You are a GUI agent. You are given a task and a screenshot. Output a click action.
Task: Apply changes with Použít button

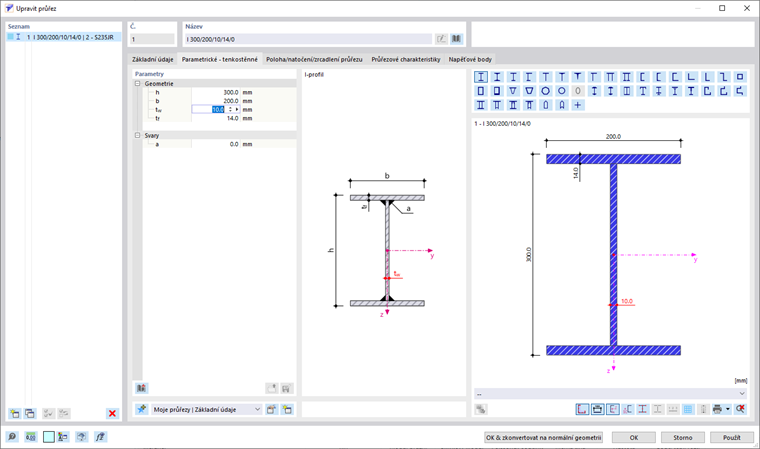[731, 437]
